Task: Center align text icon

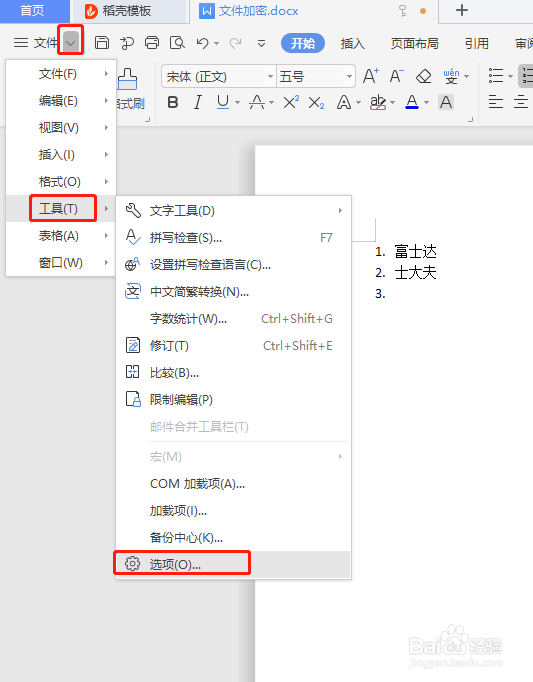Action: coord(521,102)
